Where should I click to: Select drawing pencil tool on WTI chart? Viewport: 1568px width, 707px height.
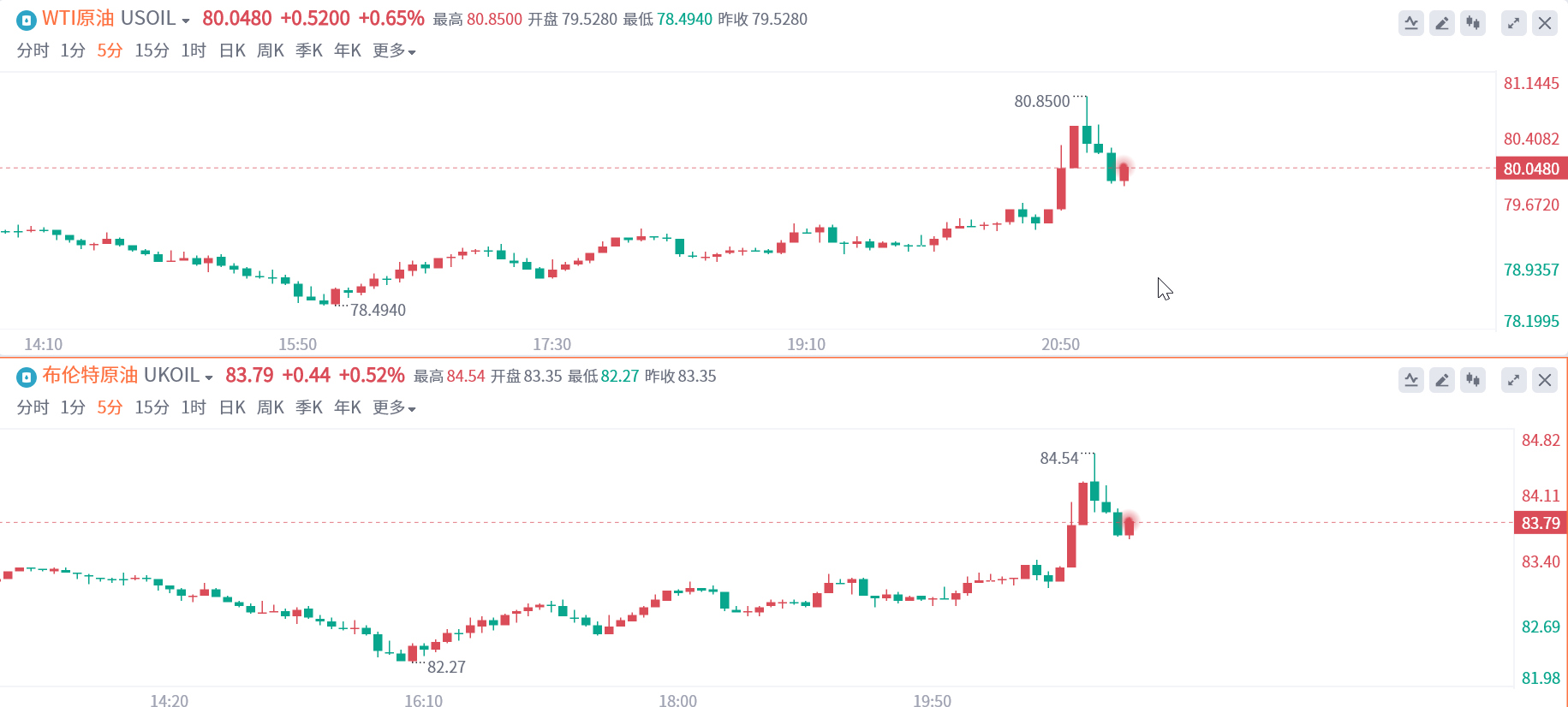tap(1442, 23)
